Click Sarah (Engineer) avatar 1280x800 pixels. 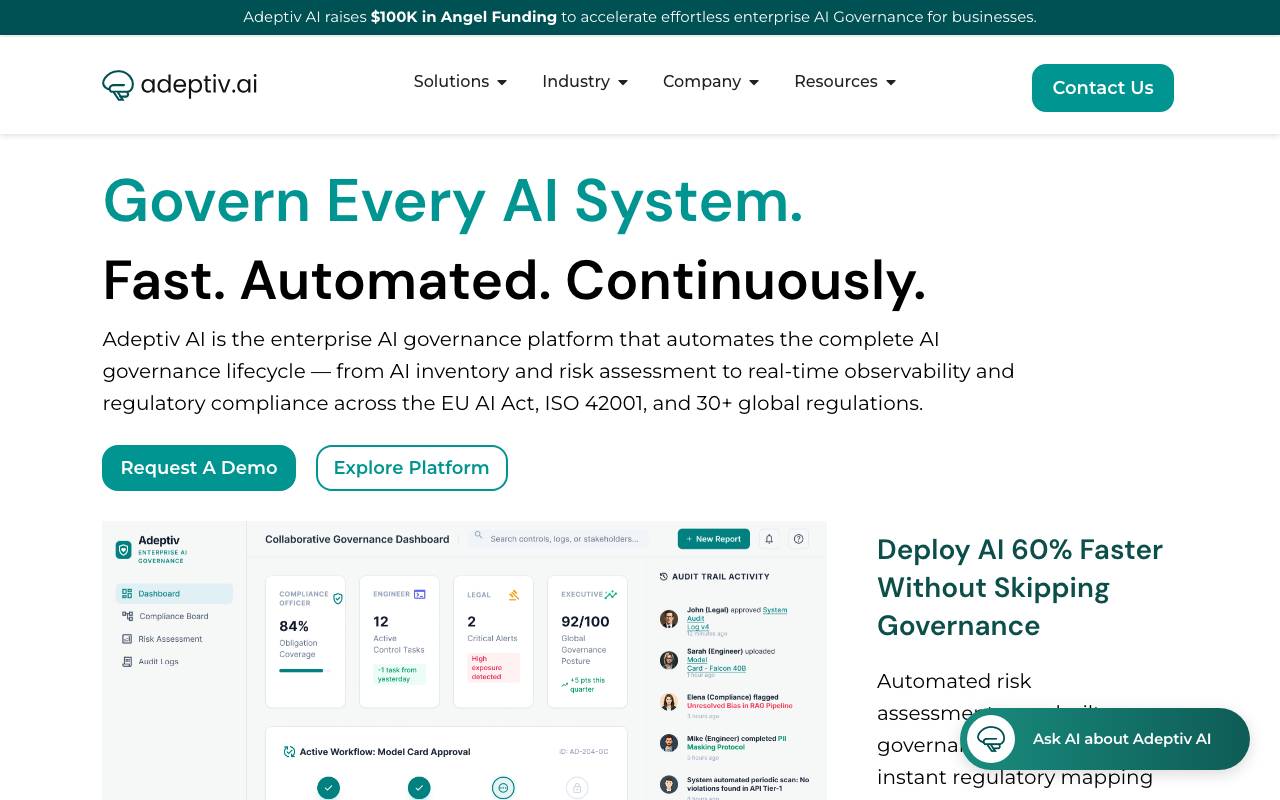click(669, 660)
